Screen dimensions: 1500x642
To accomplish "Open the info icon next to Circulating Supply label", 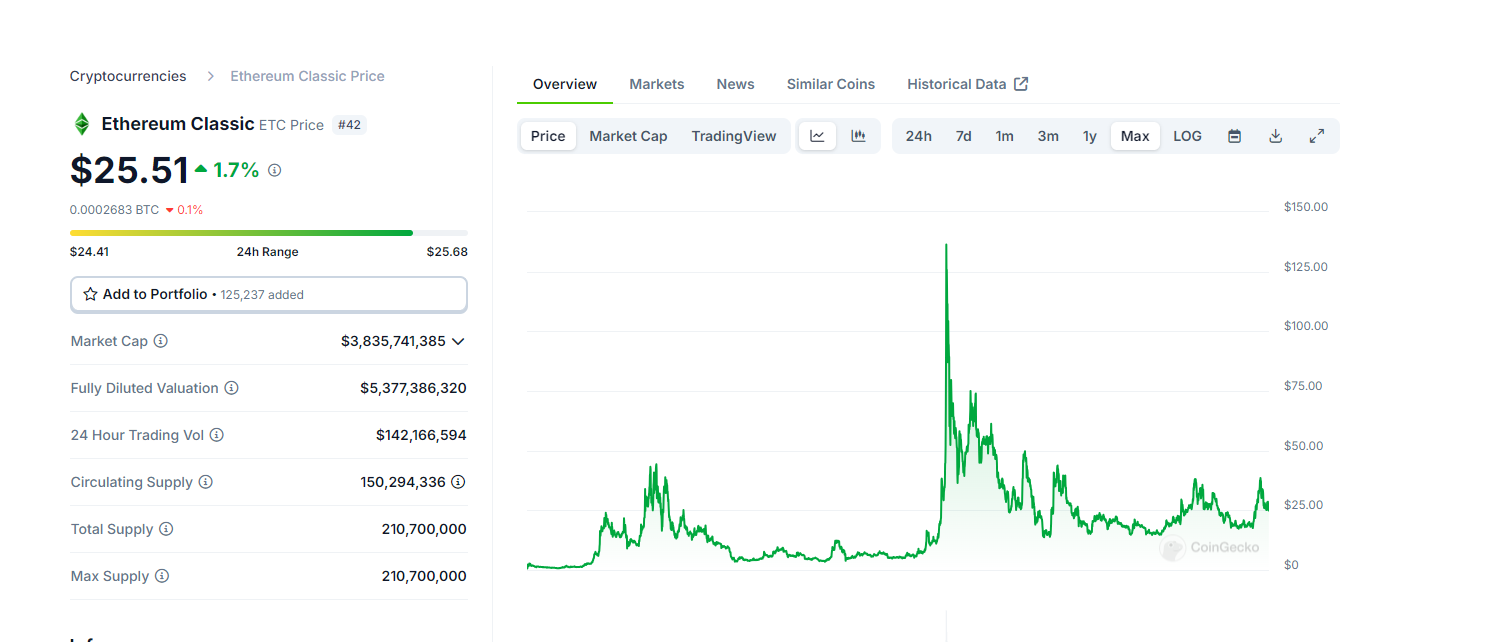I will (206, 482).
